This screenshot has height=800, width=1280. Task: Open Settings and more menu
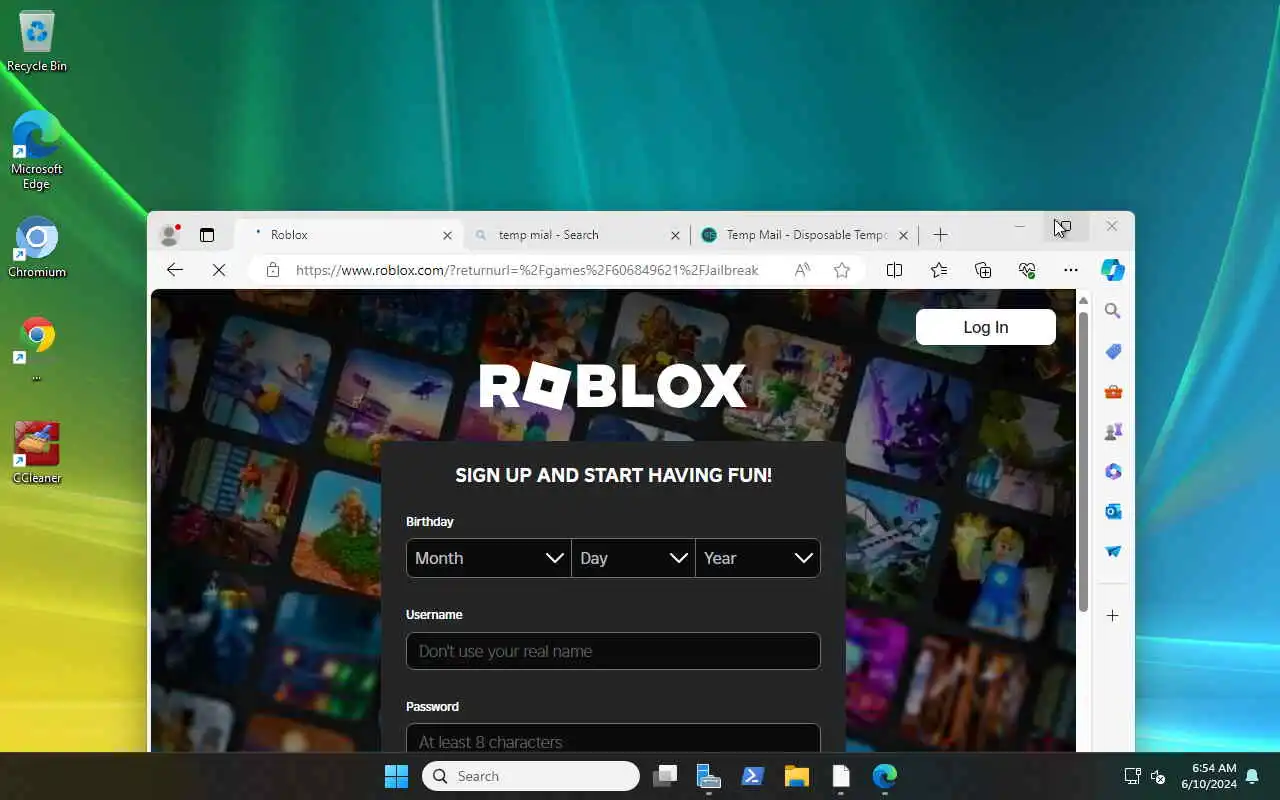click(1071, 270)
